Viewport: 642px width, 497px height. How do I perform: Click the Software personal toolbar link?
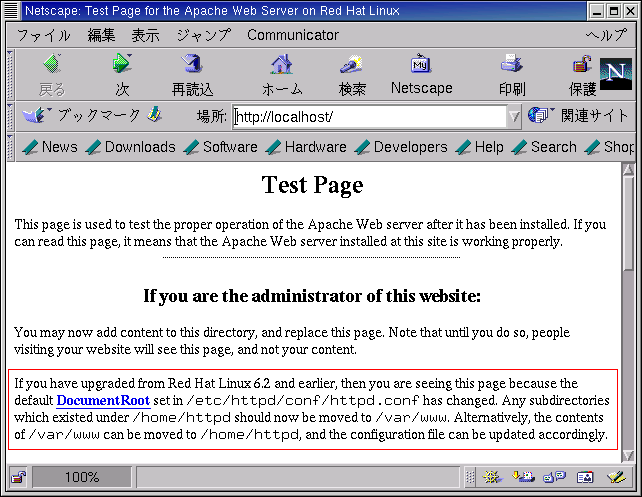(x=221, y=147)
